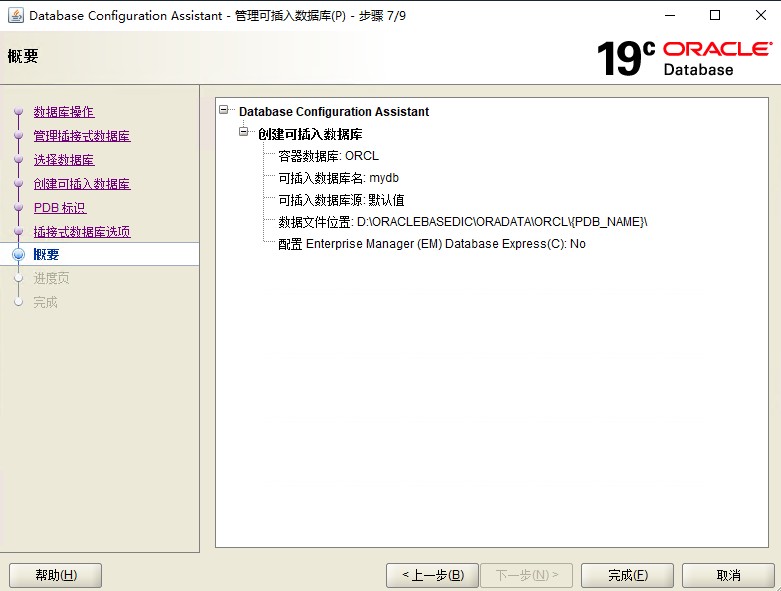Cancel the wizard with 取消 button
The width and height of the screenshot is (781, 591).
click(x=728, y=576)
